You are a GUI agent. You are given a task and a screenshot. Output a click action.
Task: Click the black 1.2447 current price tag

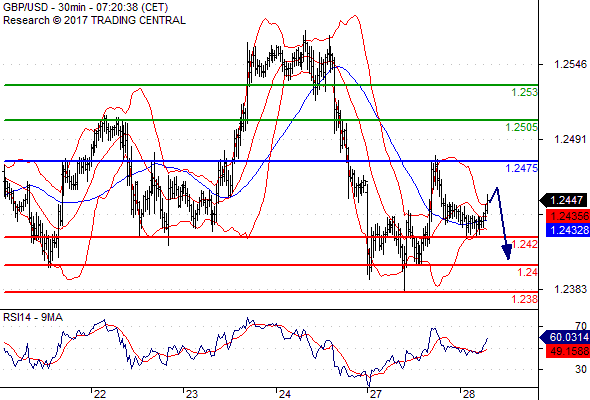pos(564,200)
